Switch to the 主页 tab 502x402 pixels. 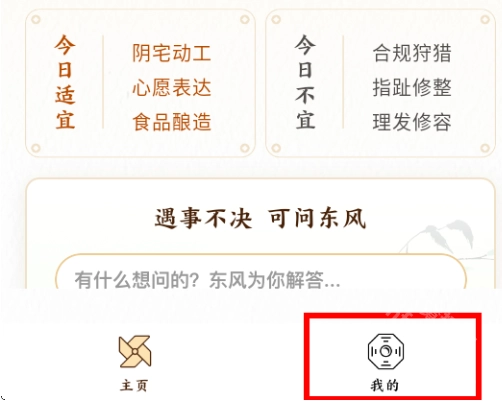tap(134, 364)
